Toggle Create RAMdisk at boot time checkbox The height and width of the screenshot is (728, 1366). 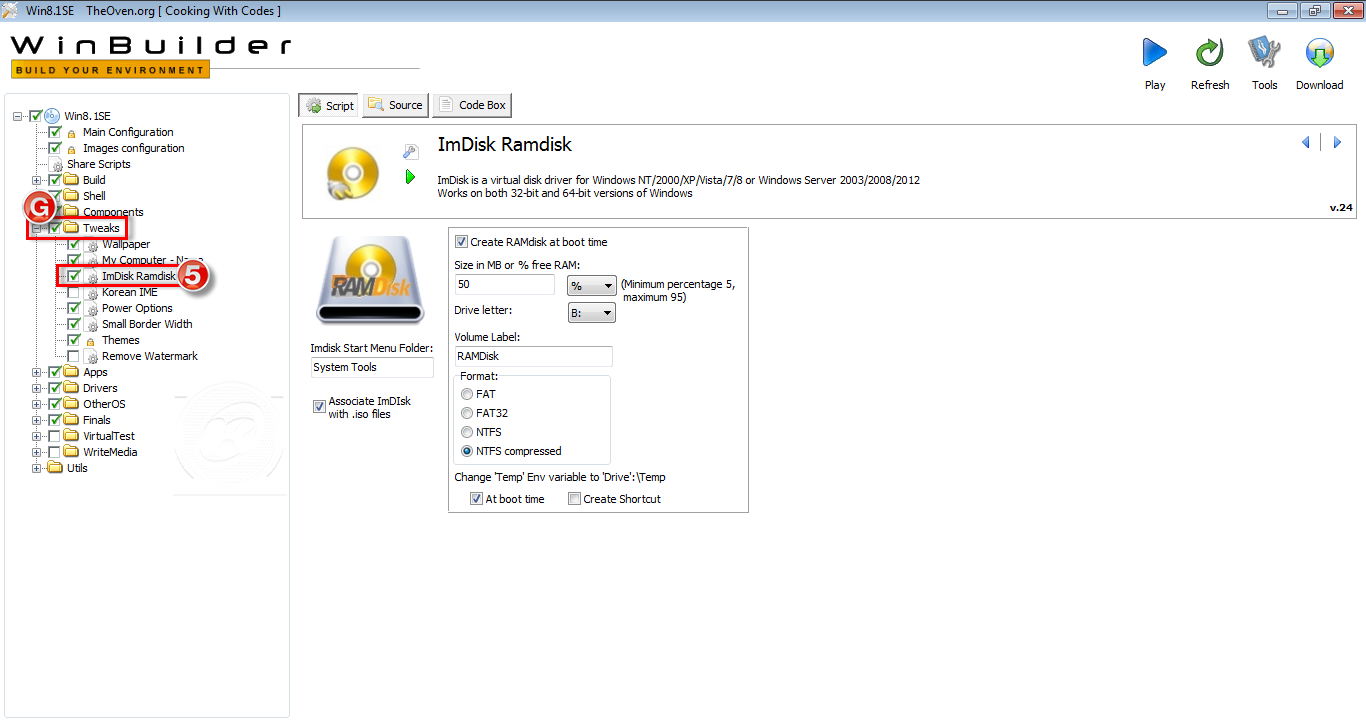[461, 242]
